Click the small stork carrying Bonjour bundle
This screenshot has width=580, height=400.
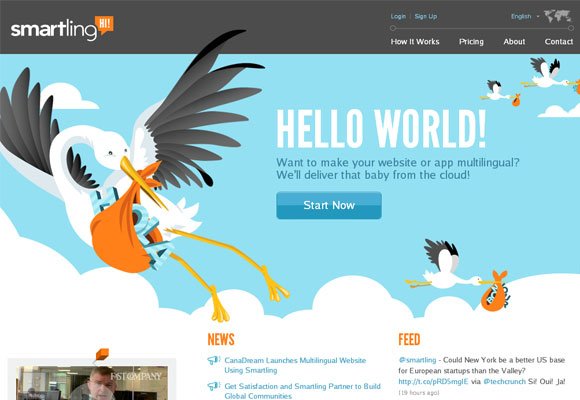point(459,275)
